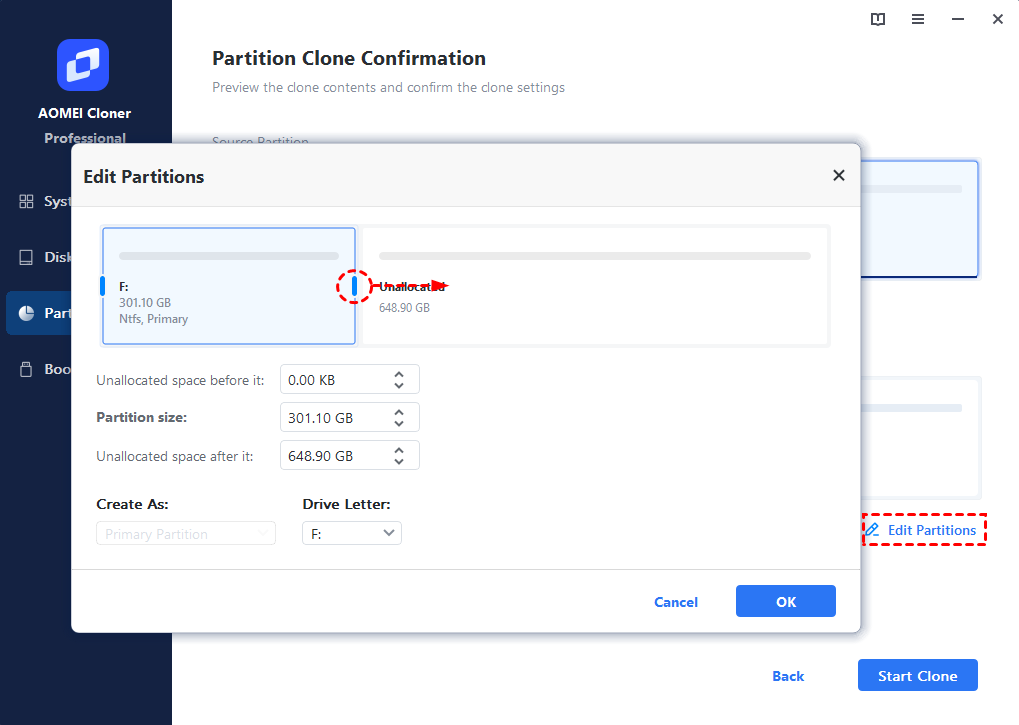The height and width of the screenshot is (725, 1019).
Task: Confirm with the OK button
Action: [786, 602]
